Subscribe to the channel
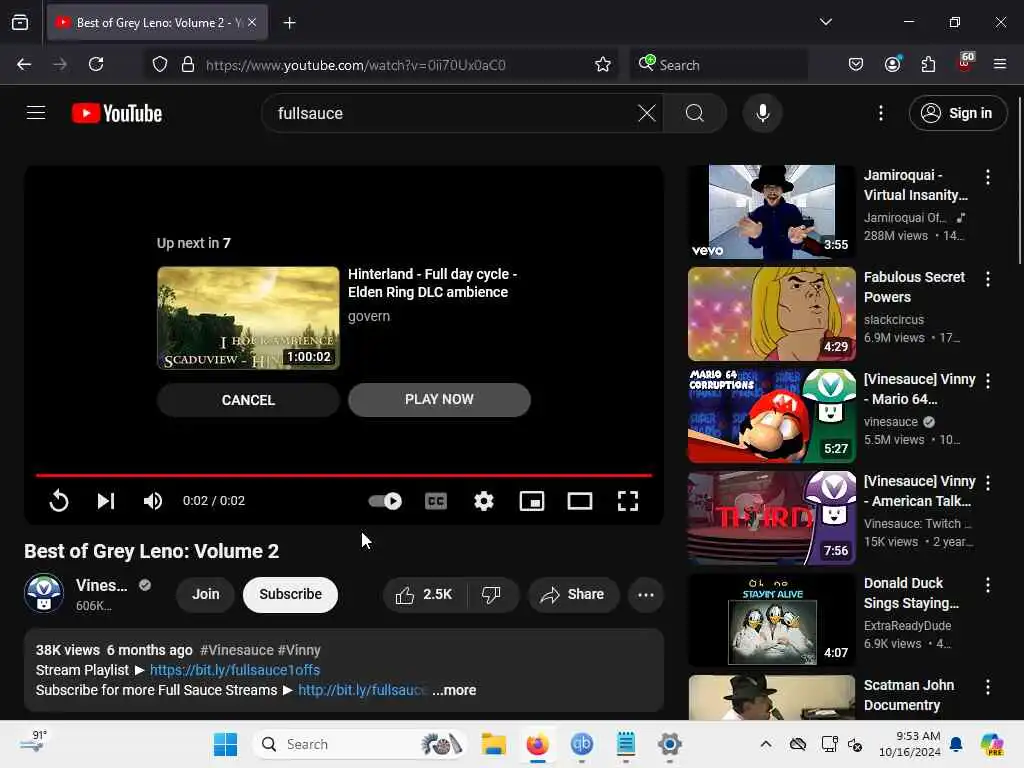Image resolution: width=1024 pixels, height=768 pixels. [x=291, y=594]
